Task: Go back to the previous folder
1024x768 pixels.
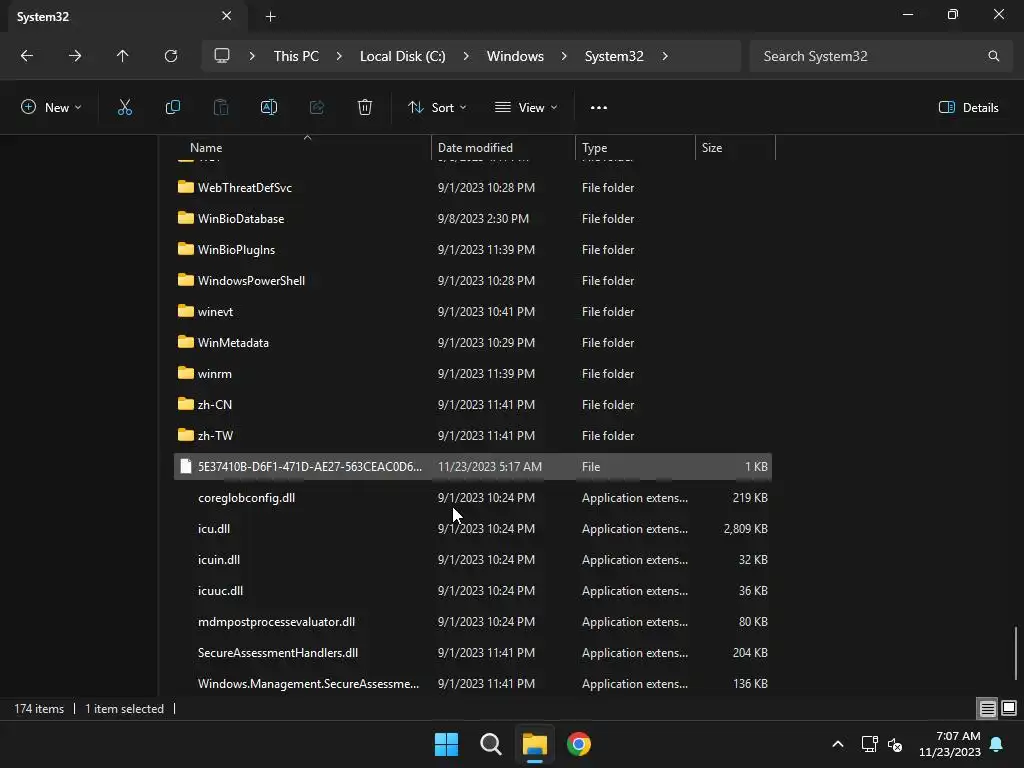Action: pos(27,56)
